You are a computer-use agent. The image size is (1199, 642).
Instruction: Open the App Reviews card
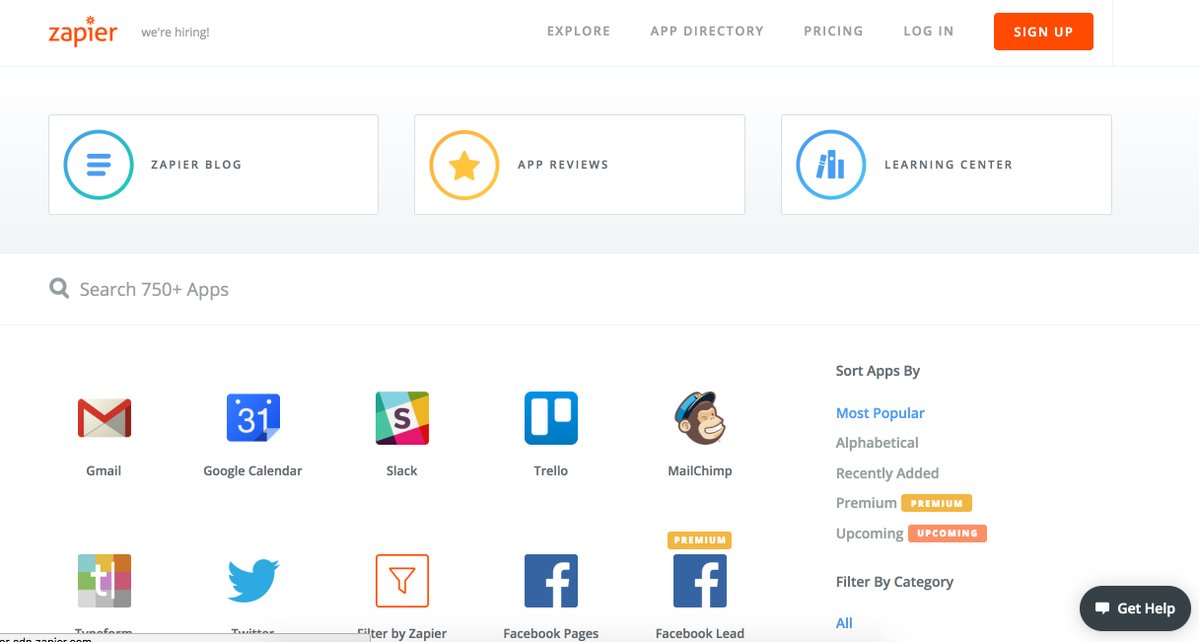coord(579,165)
